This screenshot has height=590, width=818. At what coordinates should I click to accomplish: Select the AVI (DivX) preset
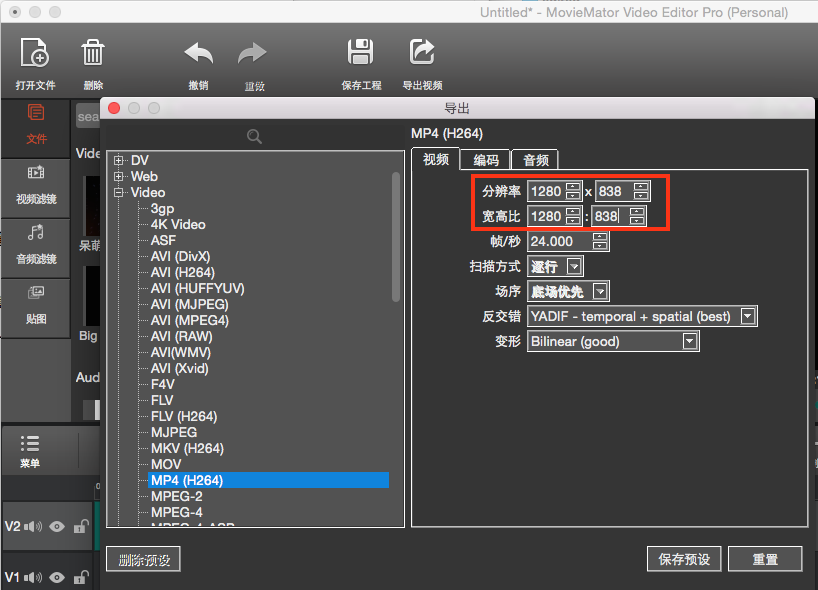coord(181,257)
